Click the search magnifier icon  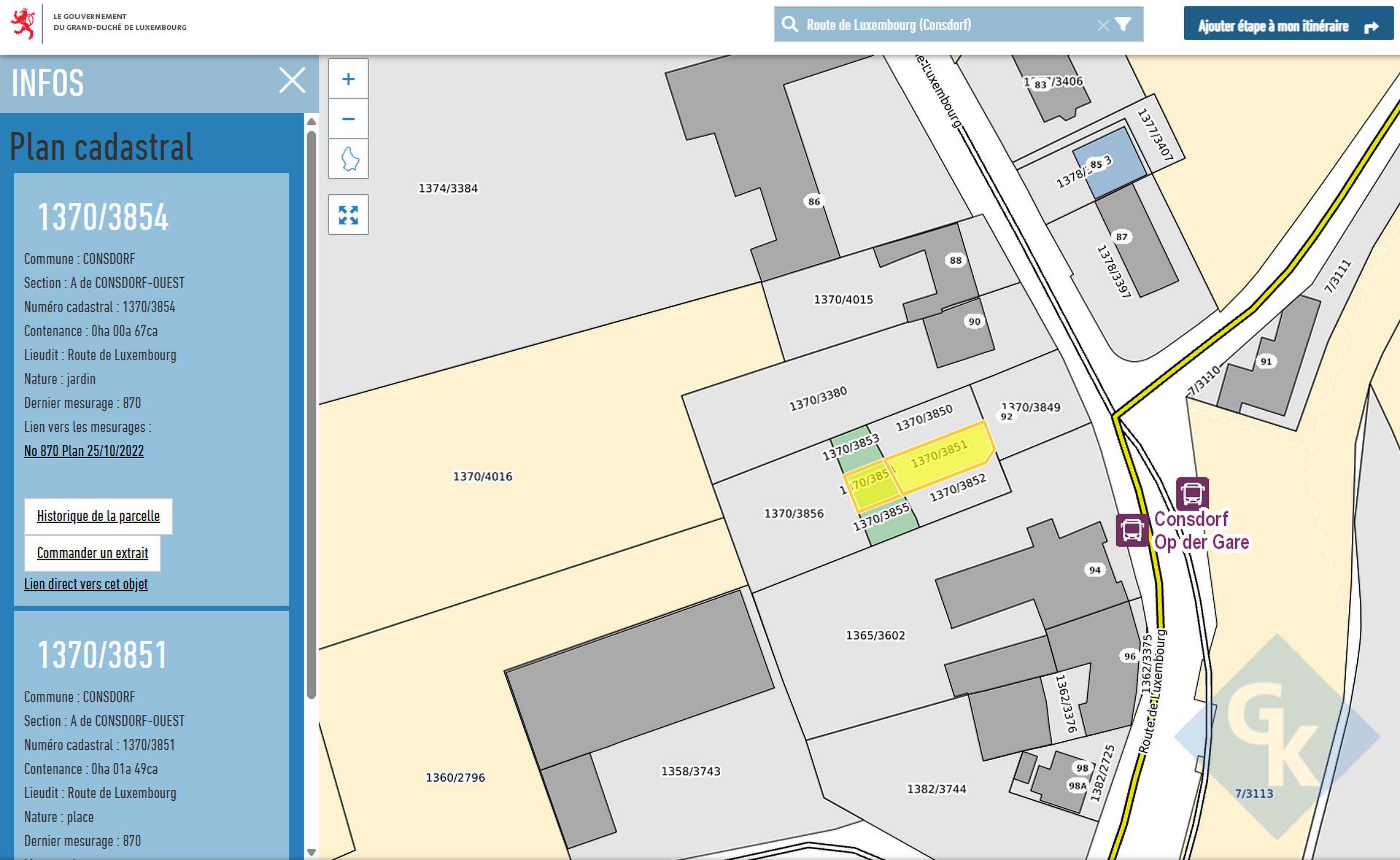coord(789,25)
